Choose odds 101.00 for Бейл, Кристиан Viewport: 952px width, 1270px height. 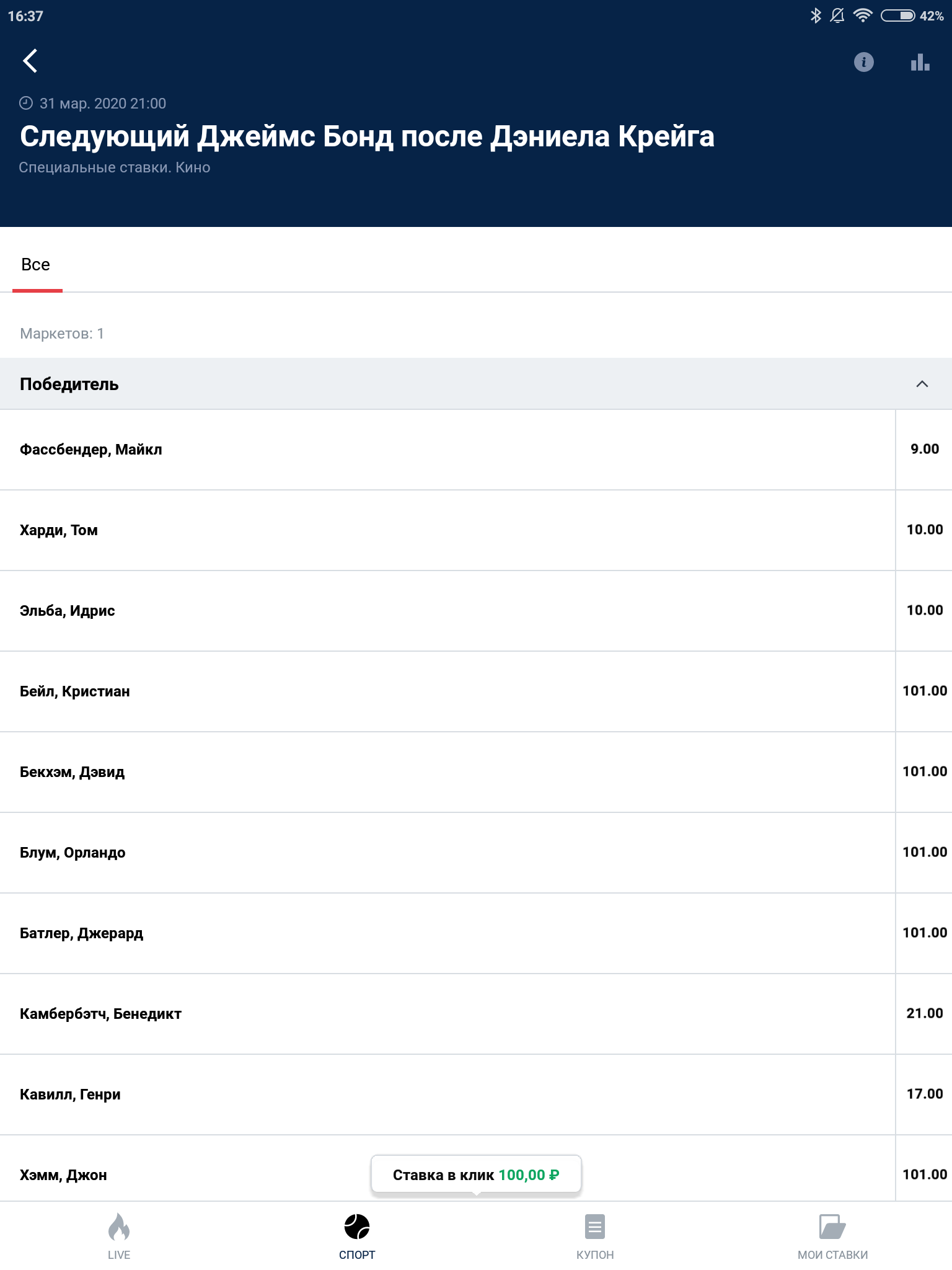pyautogui.click(x=924, y=691)
